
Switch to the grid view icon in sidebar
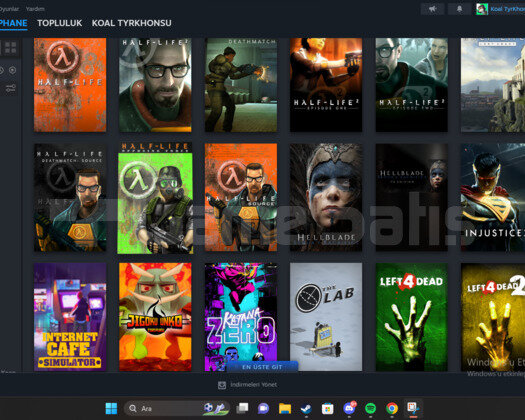coord(10,48)
